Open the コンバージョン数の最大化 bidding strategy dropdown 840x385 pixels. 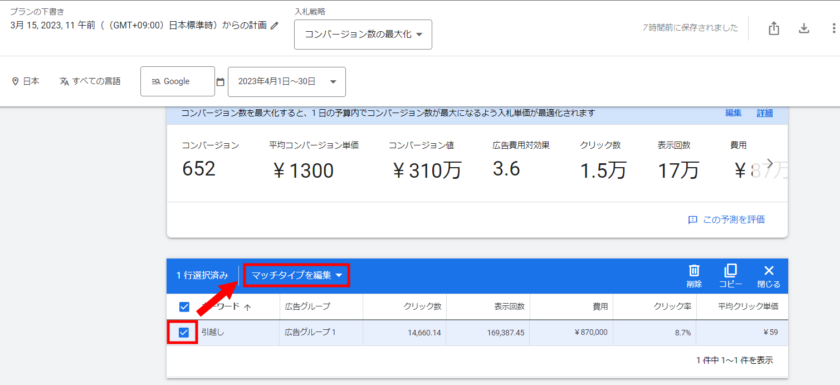tap(363, 35)
